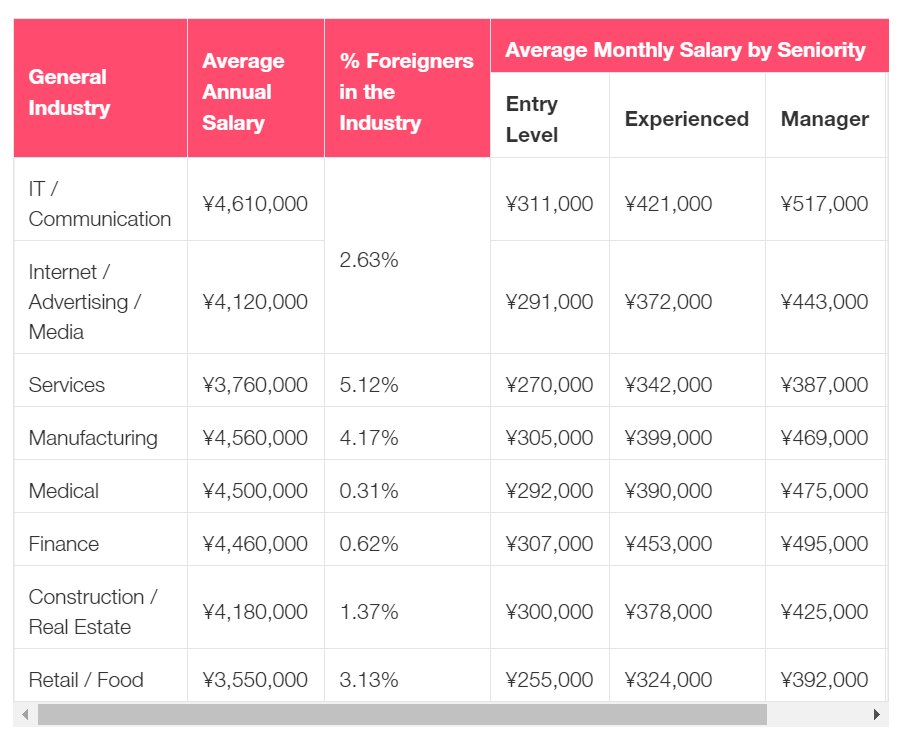Select the General Industry header cell
This screenshot has height=737, width=902.
click(101, 88)
